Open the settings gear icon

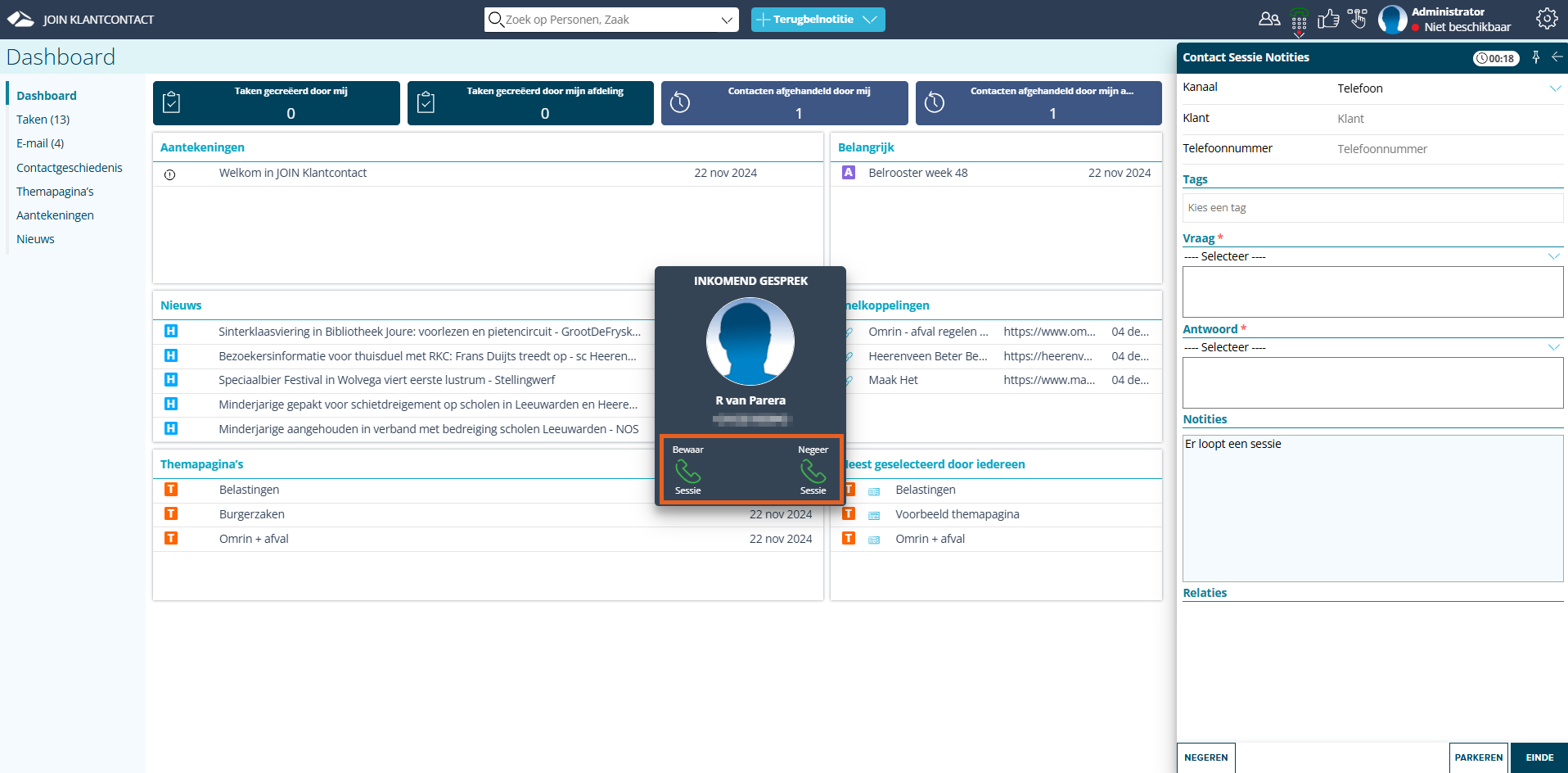[1547, 19]
